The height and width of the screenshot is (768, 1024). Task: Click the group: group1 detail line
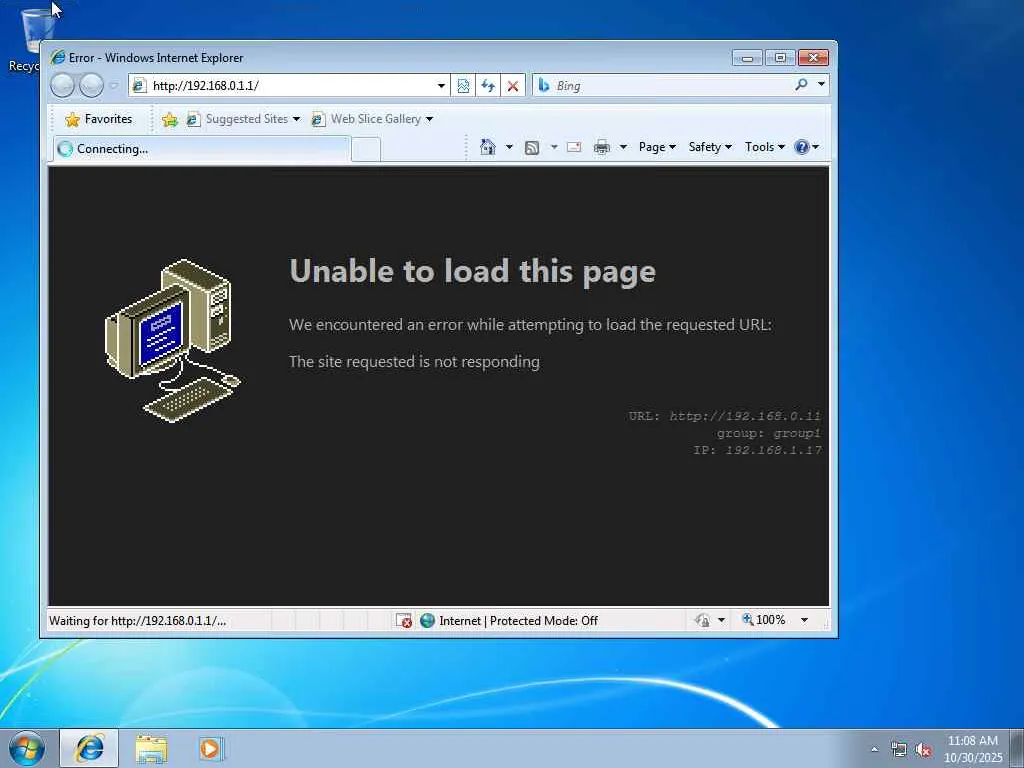pos(769,433)
